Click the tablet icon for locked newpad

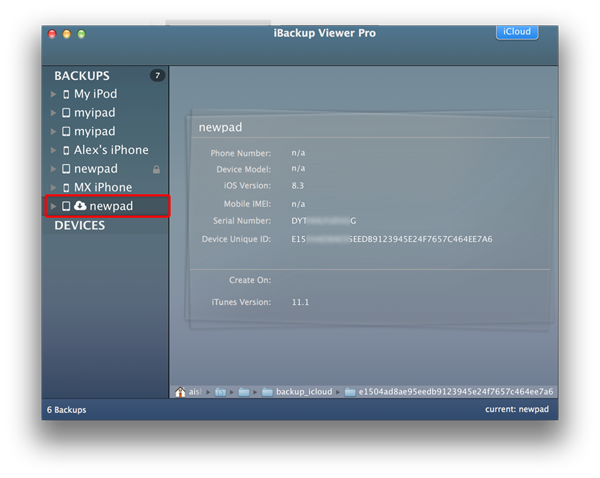click(x=66, y=169)
